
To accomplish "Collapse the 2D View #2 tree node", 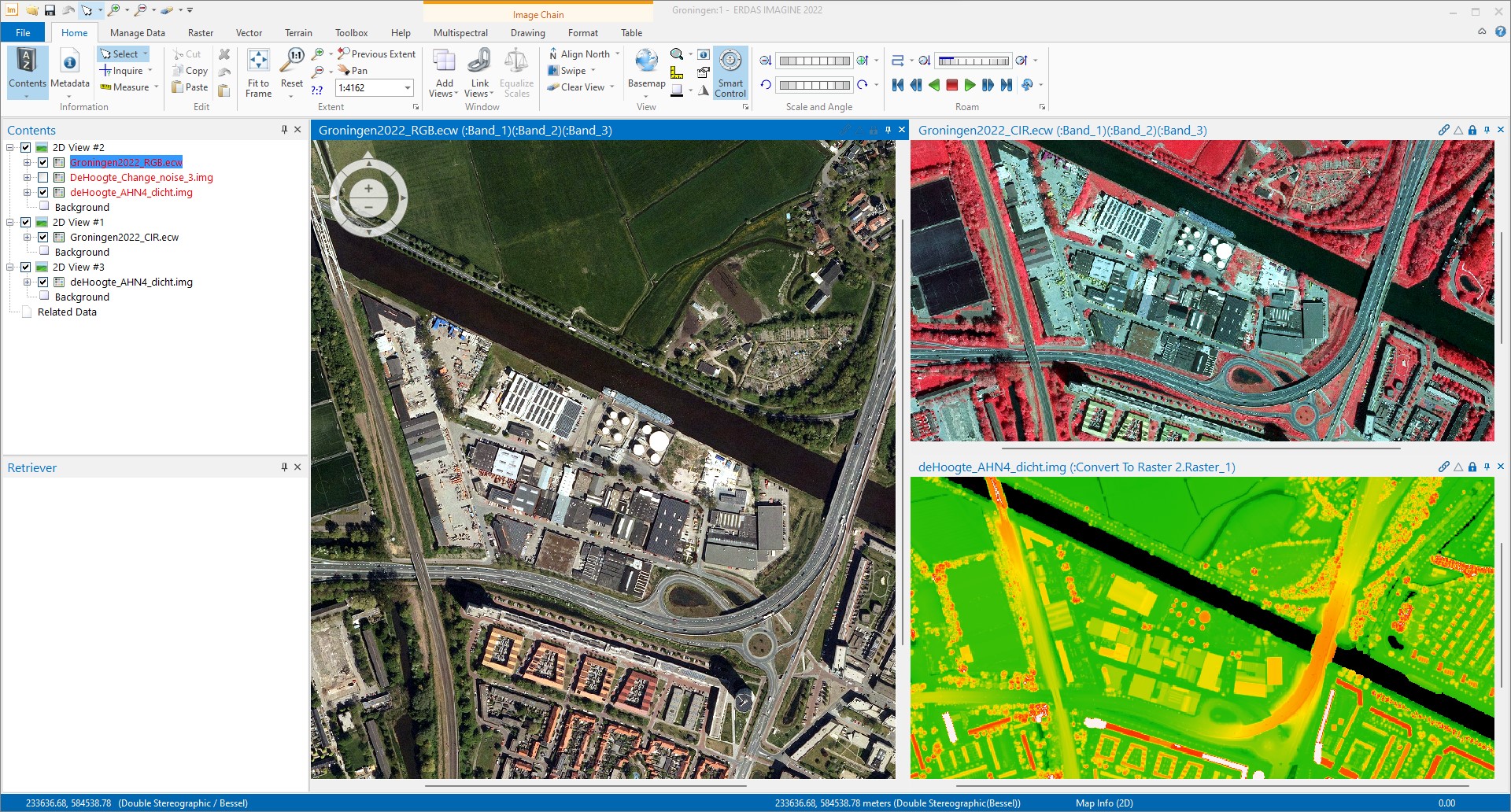I will click(x=10, y=148).
